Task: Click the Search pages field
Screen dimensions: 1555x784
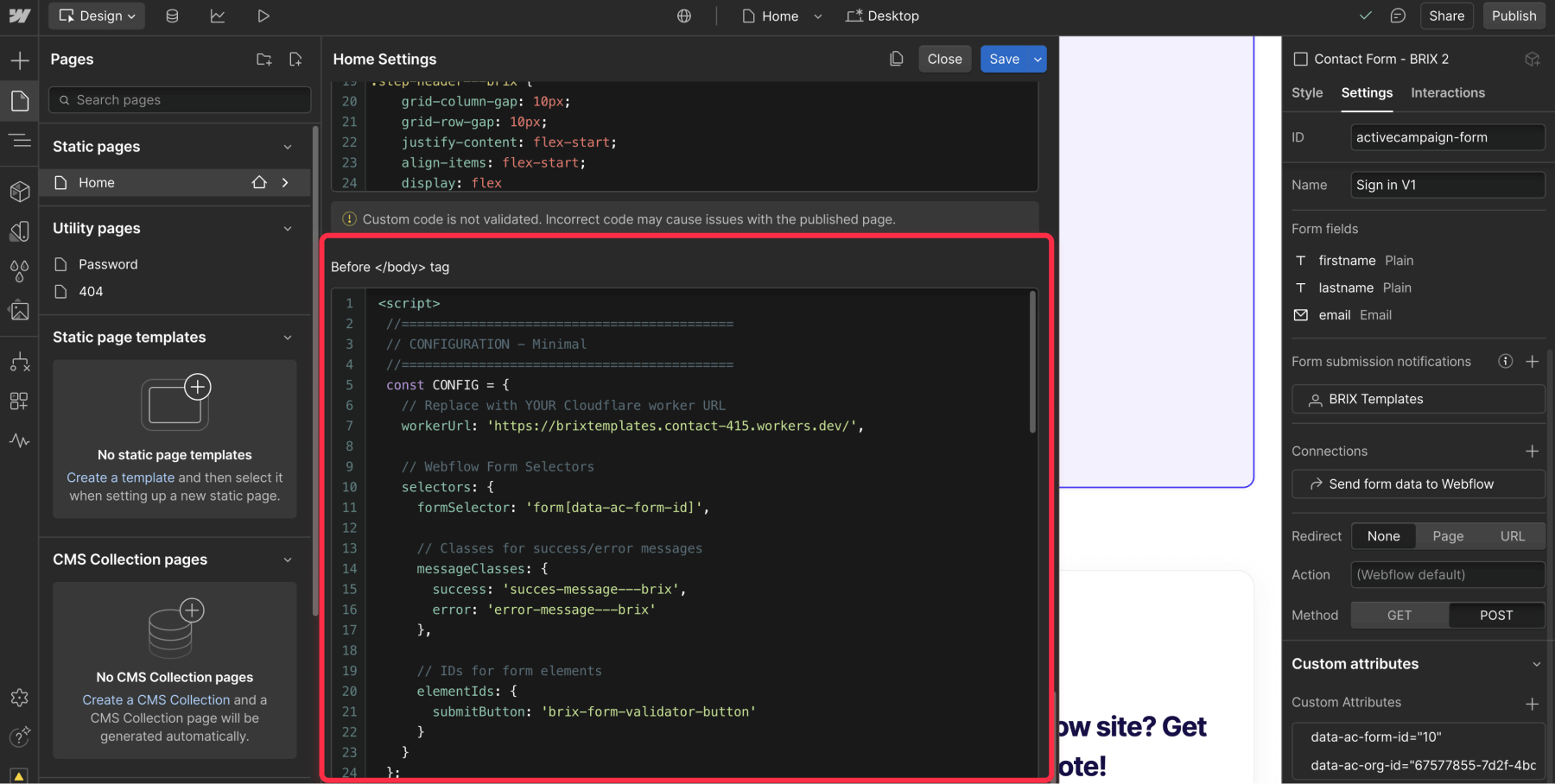Action: tap(180, 99)
